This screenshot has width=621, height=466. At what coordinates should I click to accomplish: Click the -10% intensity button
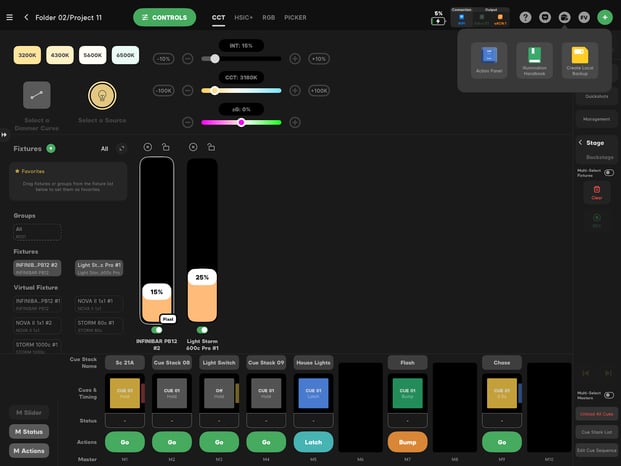[x=164, y=59]
